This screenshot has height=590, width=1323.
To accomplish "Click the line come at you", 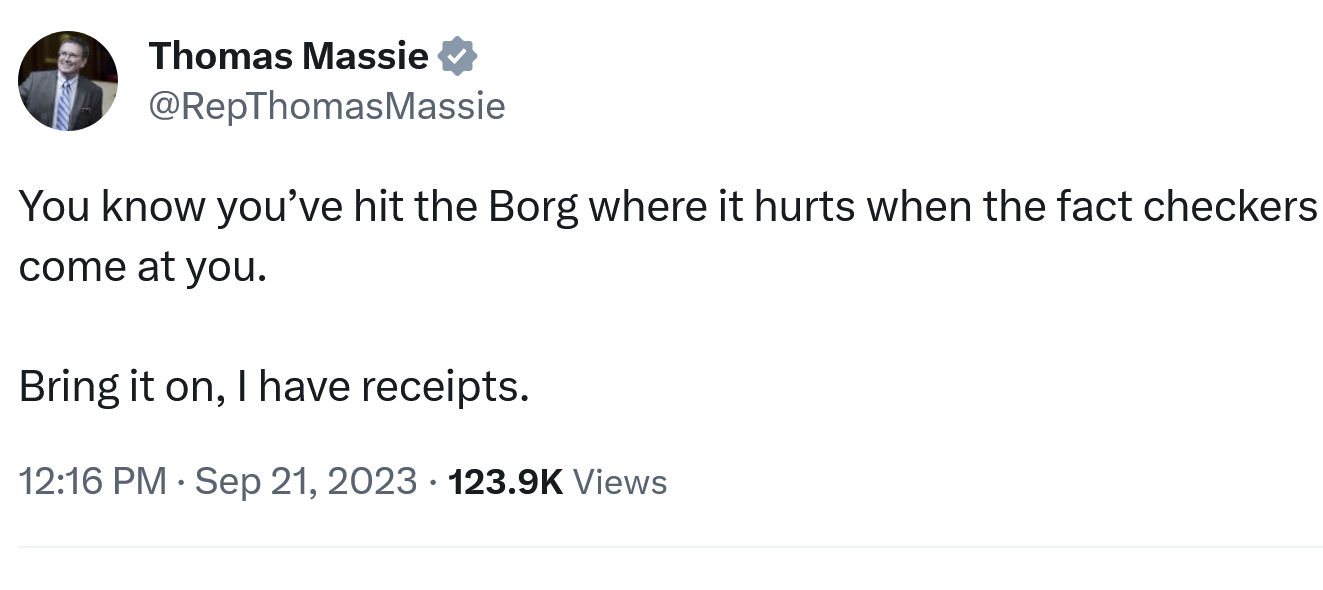I will point(143,267).
